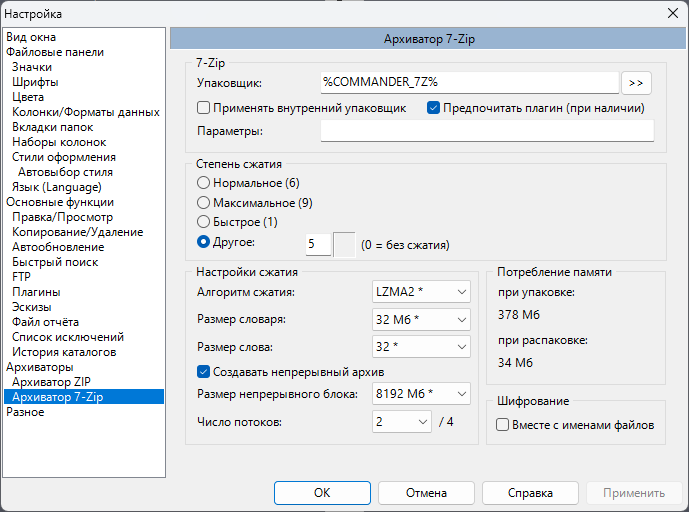Expand 'Размер непрерывного блока' 8192 Мб dropdown
Viewport: 689px width, 512px height.
coord(421,393)
